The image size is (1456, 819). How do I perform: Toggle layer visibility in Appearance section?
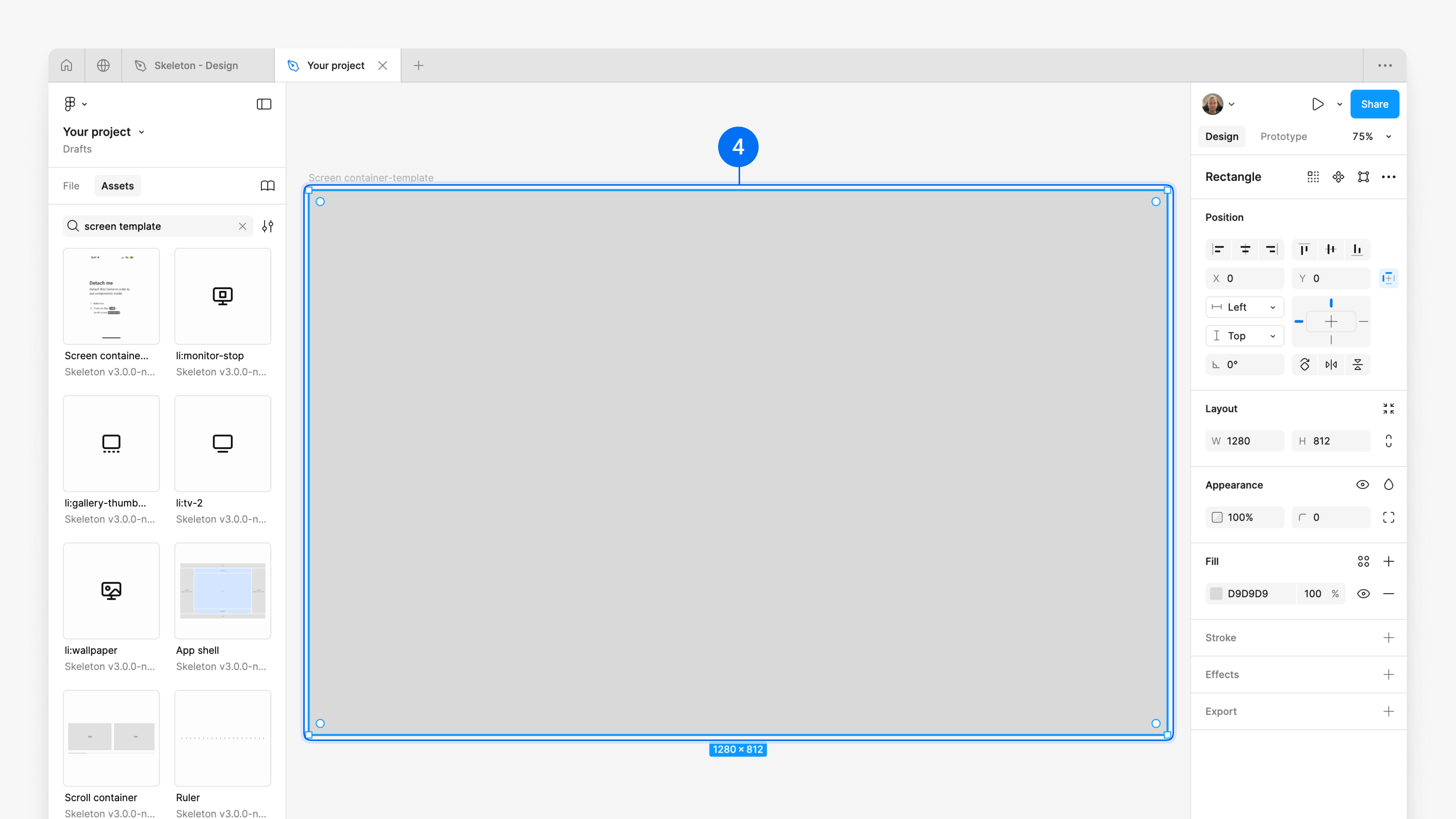1362,485
